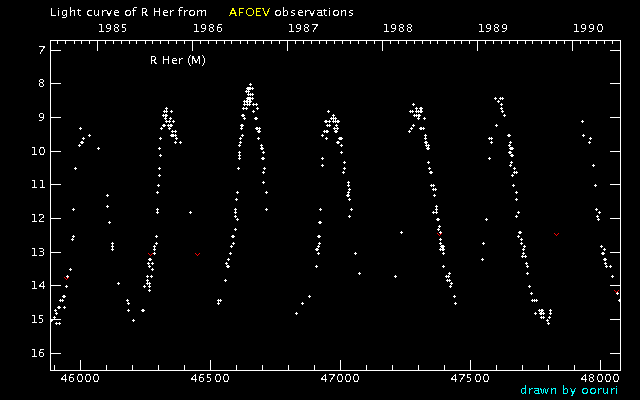Click the 46500 Julian date axis label
Viewport: 640px width, 400px height.
point(210,378)
